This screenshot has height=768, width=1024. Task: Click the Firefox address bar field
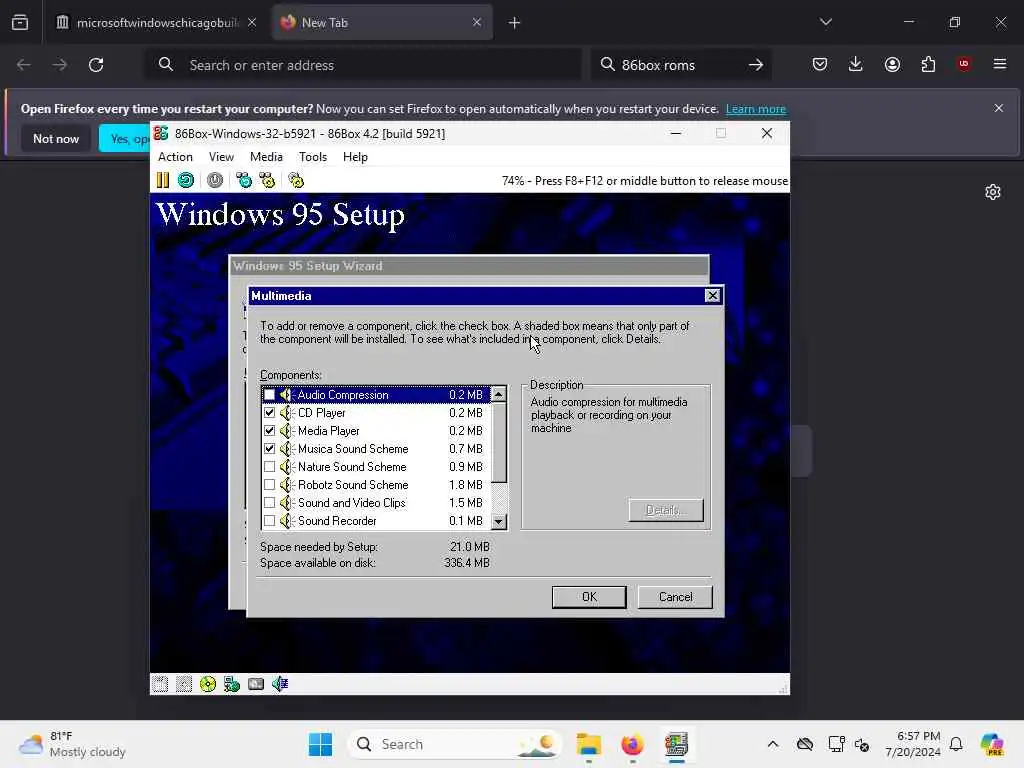pyautogui.click(x=362, y=65)
